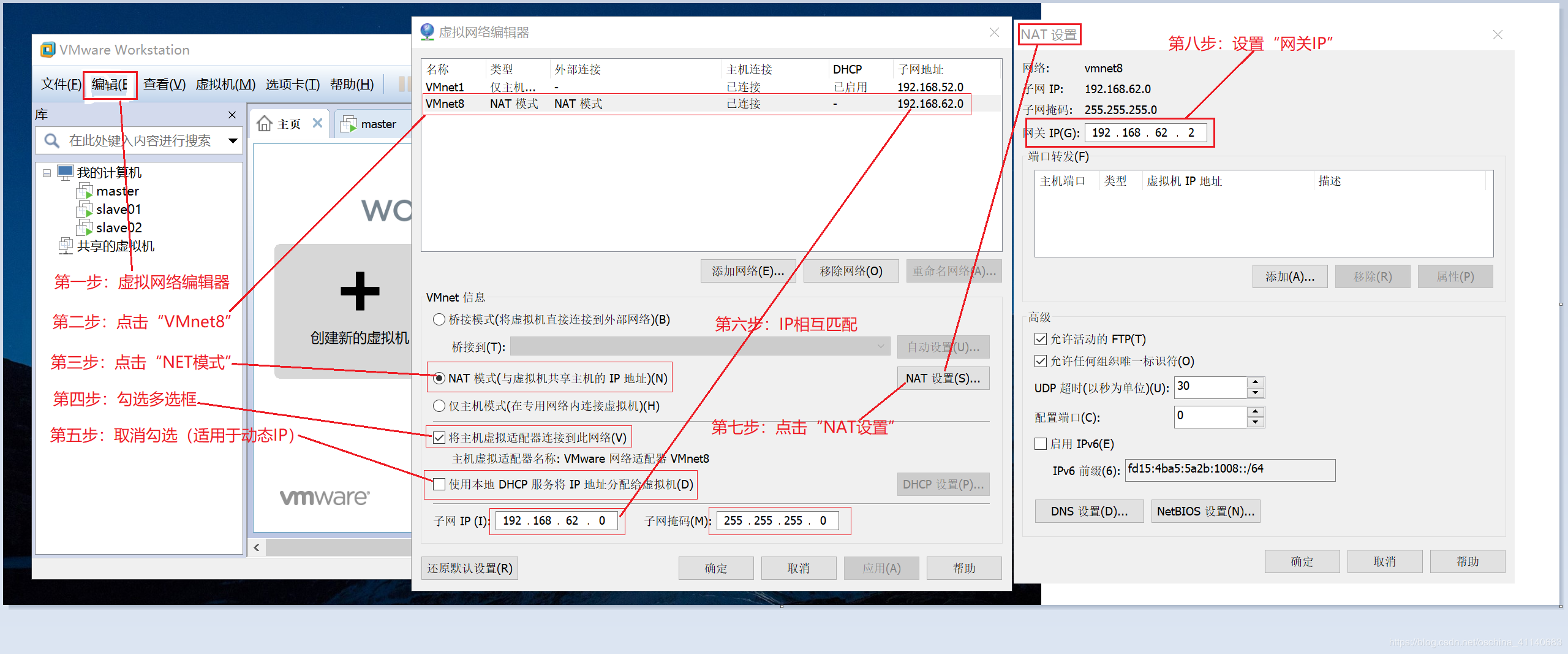This screenshot has width=1568, height=654.
Task: Close the 库 library panel
Action: point(232,115)
